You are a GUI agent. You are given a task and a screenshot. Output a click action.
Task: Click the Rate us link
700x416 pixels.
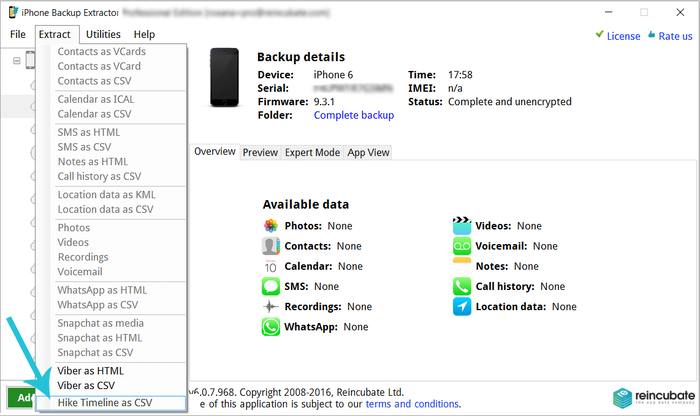coord(675,36)
